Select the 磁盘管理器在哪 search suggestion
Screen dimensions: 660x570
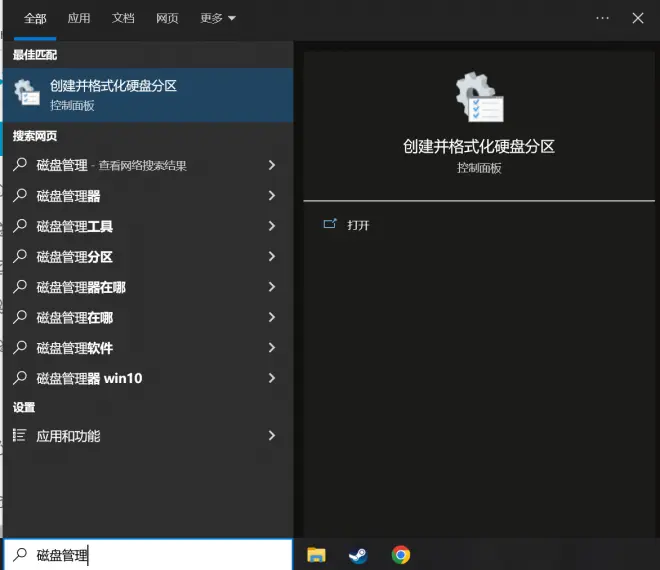[x=148, y=287]
